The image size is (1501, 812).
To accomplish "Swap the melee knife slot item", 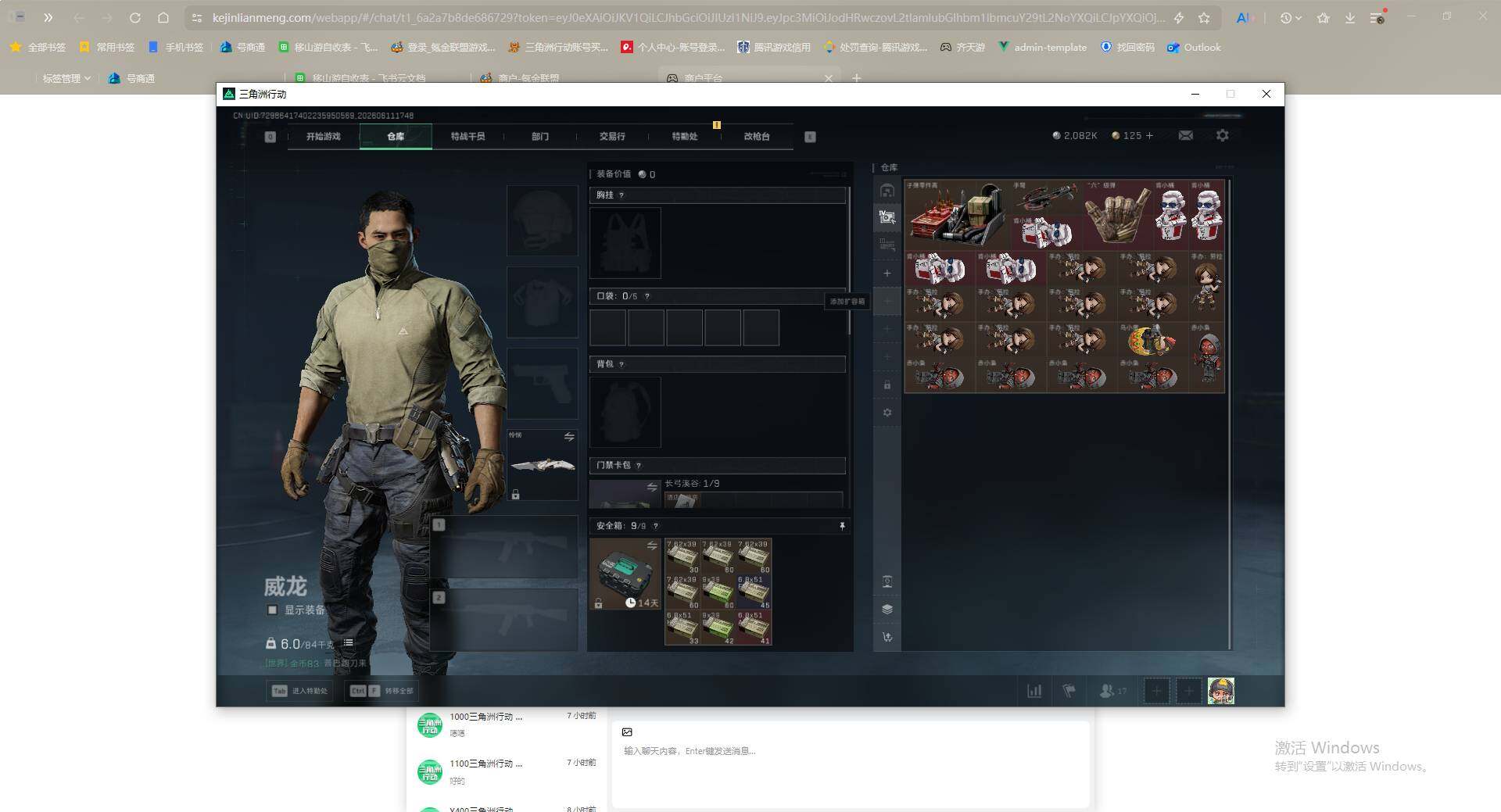I will 568,436.
